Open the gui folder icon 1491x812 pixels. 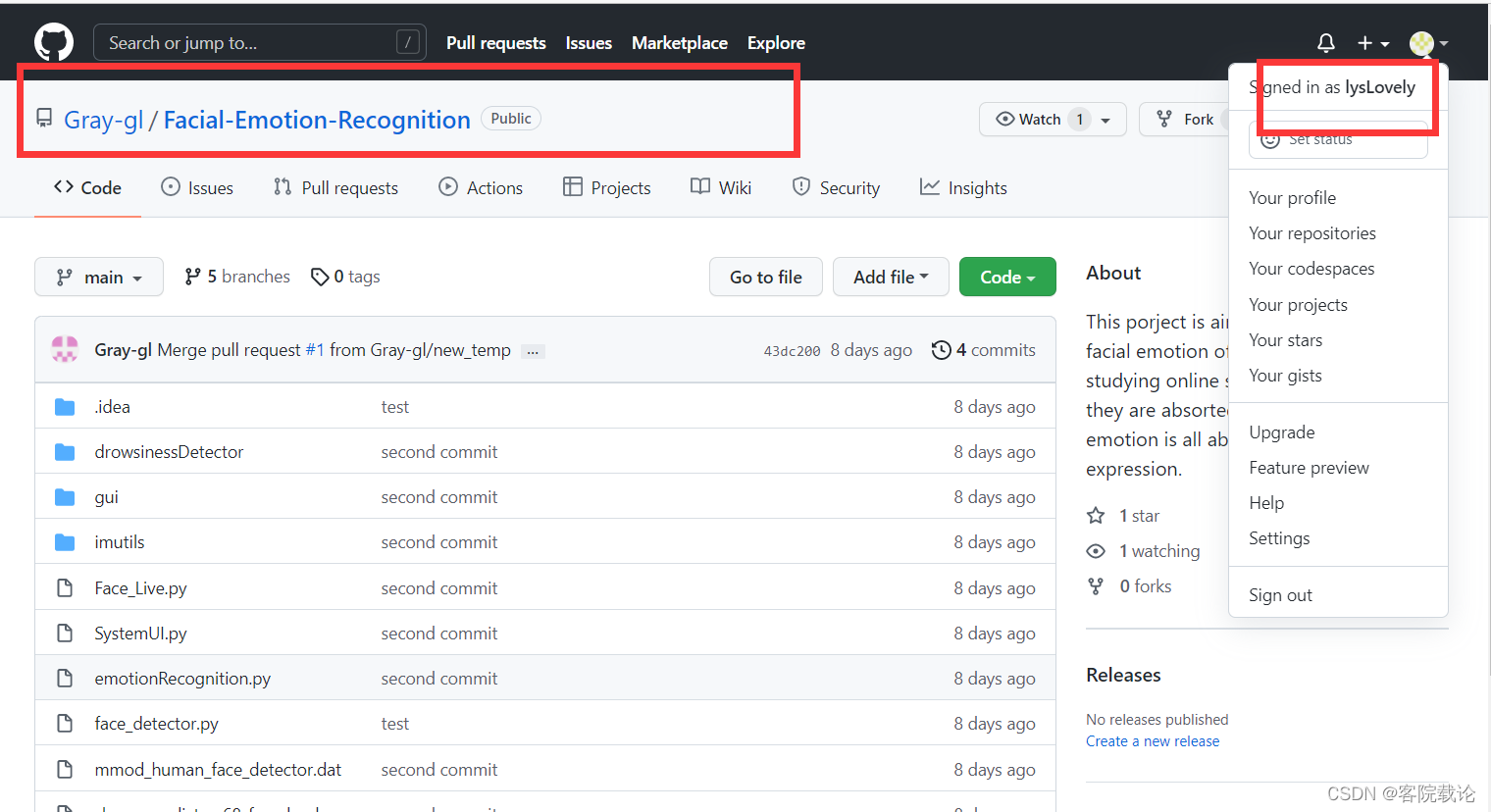(x=65, y=496)
